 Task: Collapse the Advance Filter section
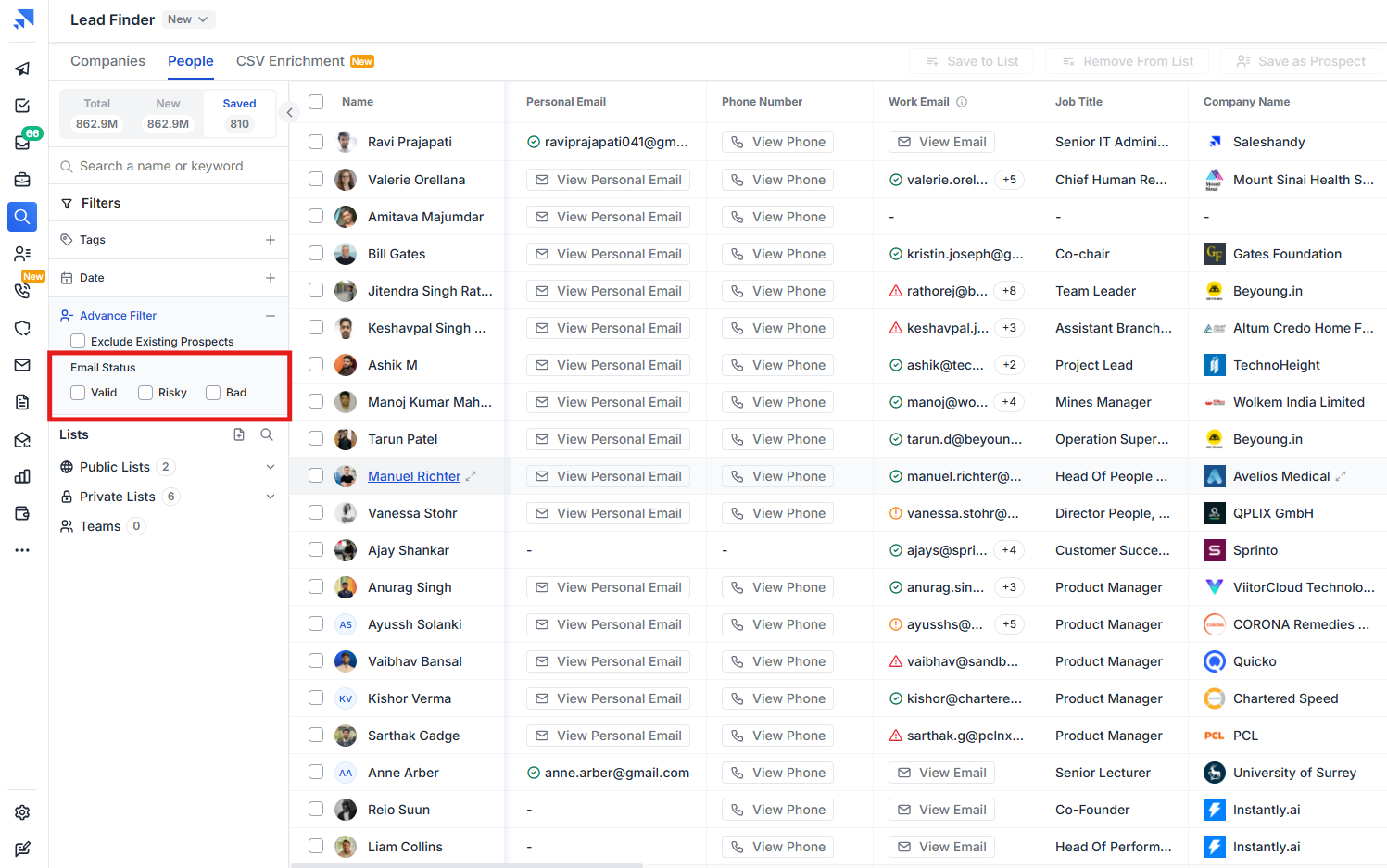(271, 316)
